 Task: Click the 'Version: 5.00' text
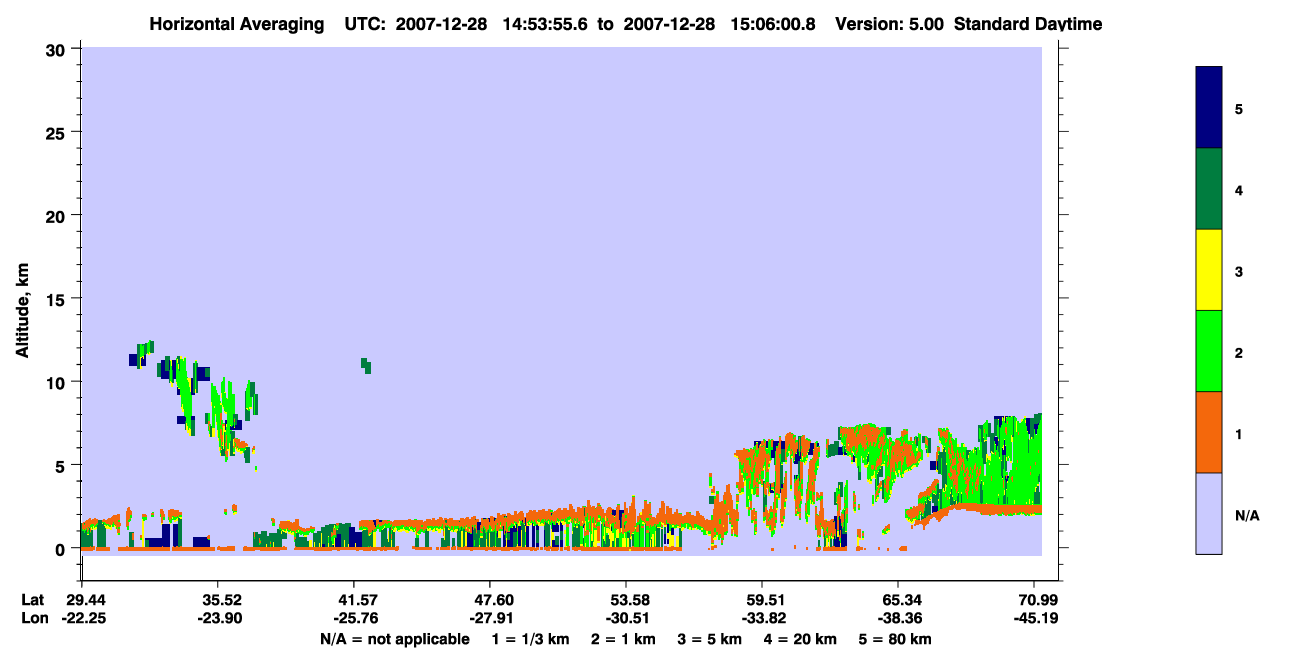coord(888,24)
